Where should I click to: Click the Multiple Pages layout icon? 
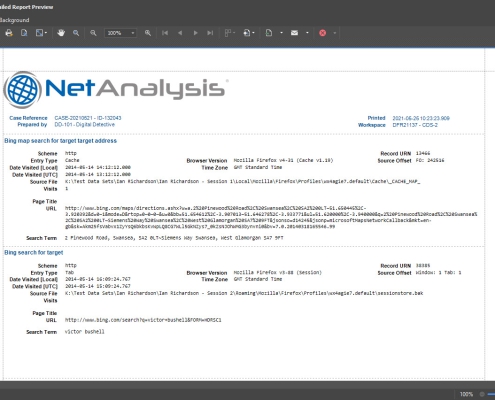228,33
